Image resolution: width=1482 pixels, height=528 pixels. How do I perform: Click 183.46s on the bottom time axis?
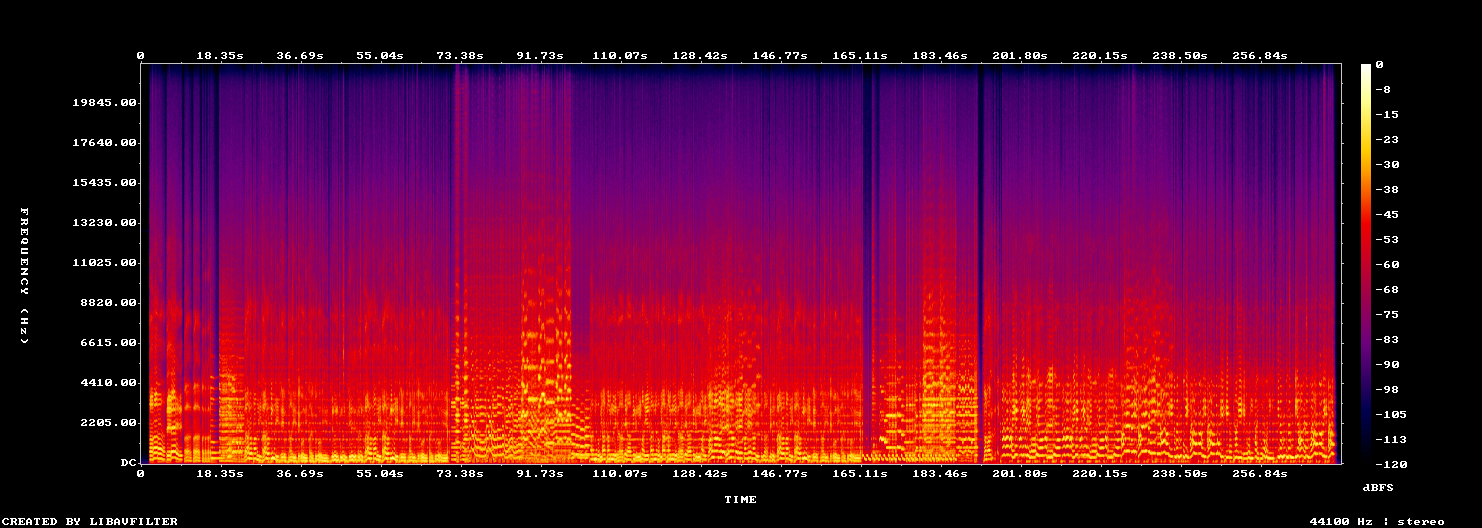point(940,474)
